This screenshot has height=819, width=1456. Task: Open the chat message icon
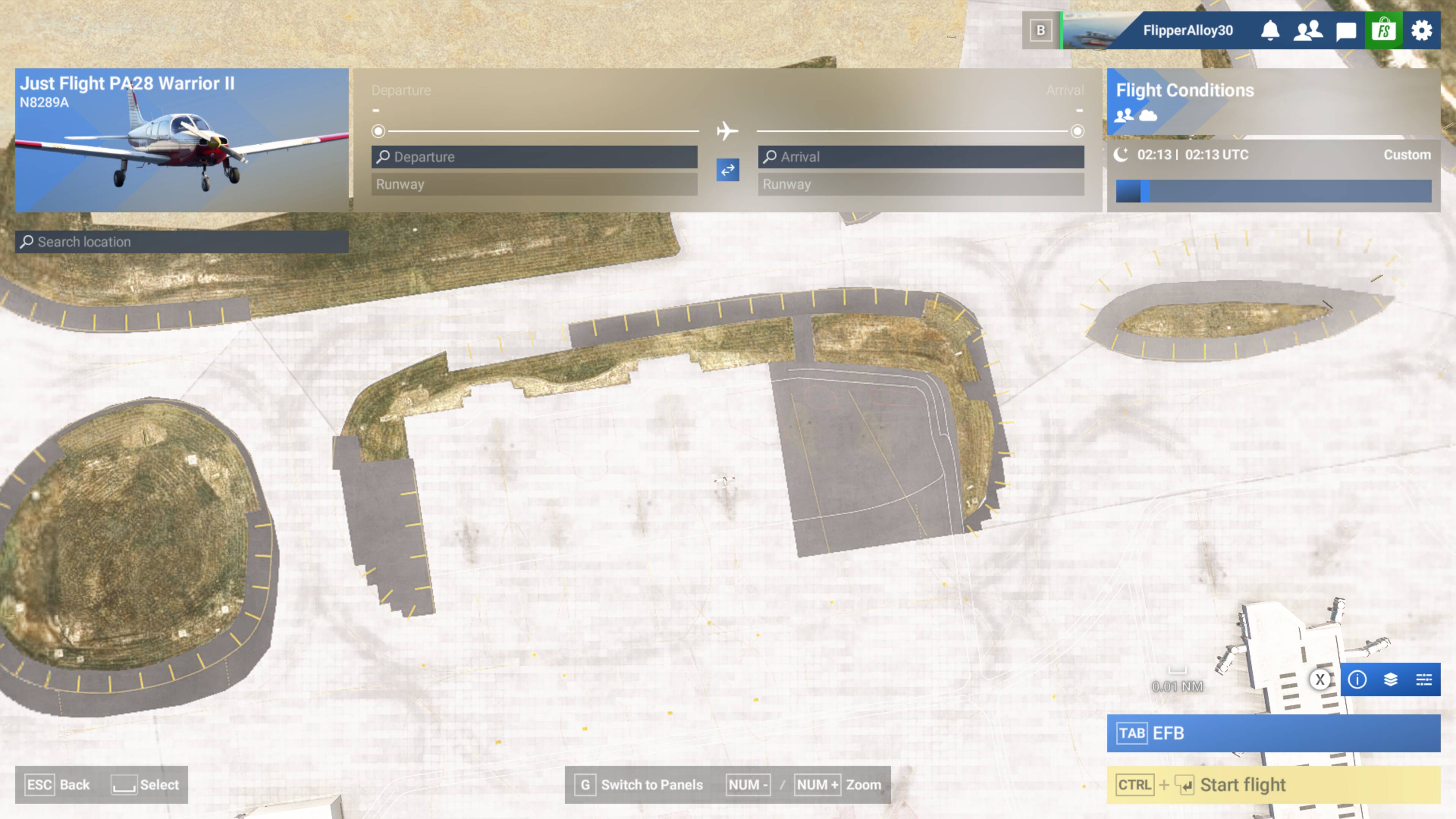coord(1346,30)
